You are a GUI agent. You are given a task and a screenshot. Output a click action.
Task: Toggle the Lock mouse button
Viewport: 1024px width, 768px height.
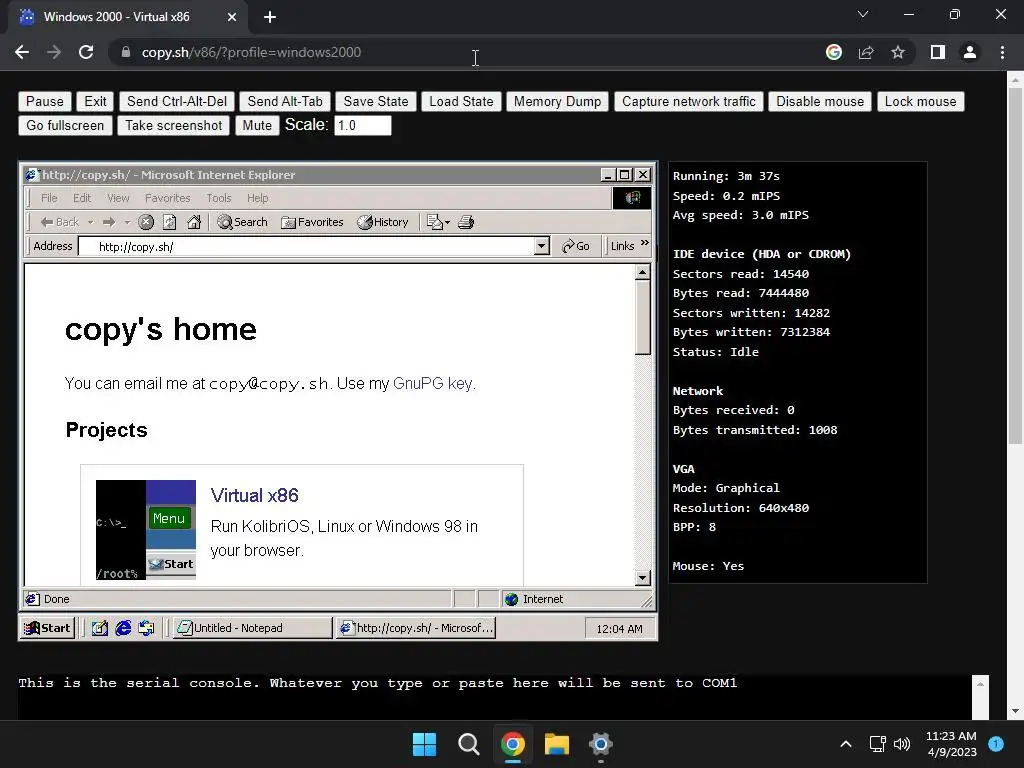tap(920, 101)
